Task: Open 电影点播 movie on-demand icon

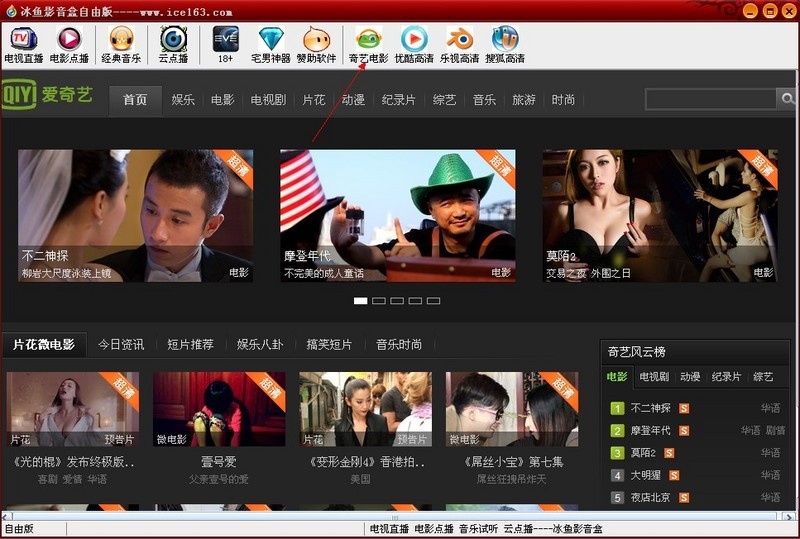Action: click(69, 45)
